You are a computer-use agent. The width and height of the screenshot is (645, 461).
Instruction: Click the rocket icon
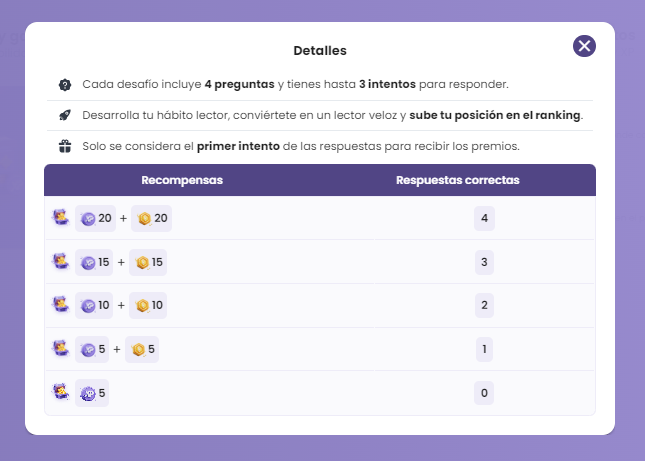pos(65,115)
